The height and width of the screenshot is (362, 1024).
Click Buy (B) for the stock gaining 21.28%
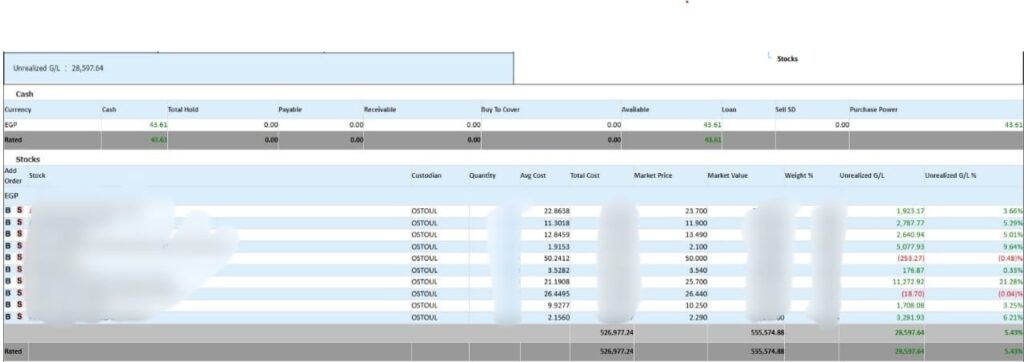point(8,281)
